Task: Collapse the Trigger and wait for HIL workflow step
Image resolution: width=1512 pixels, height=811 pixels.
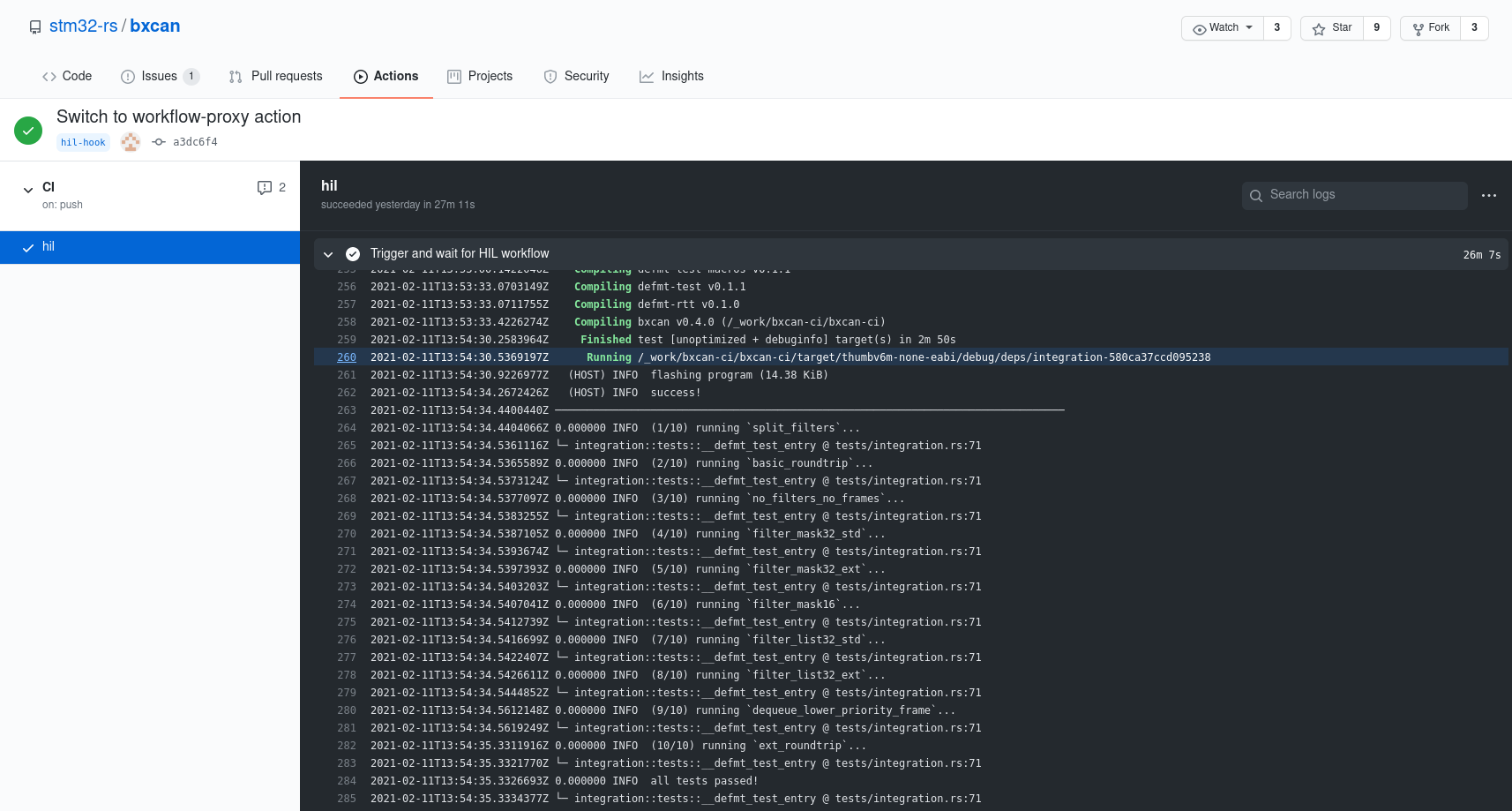Action: pyautogui.click(x=328, y=253)
